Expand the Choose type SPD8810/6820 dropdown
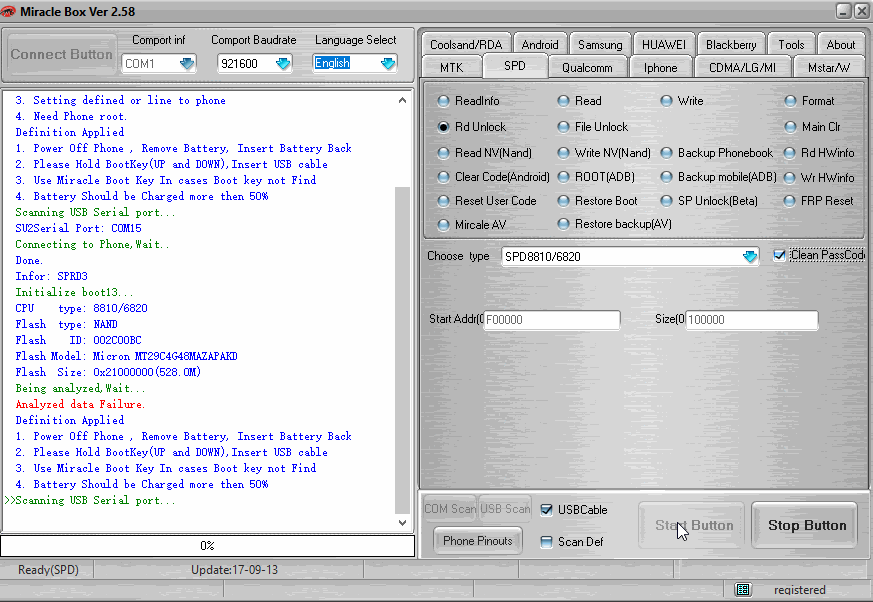The width and height of the screenshot is (873, 602). coord(750,257)
